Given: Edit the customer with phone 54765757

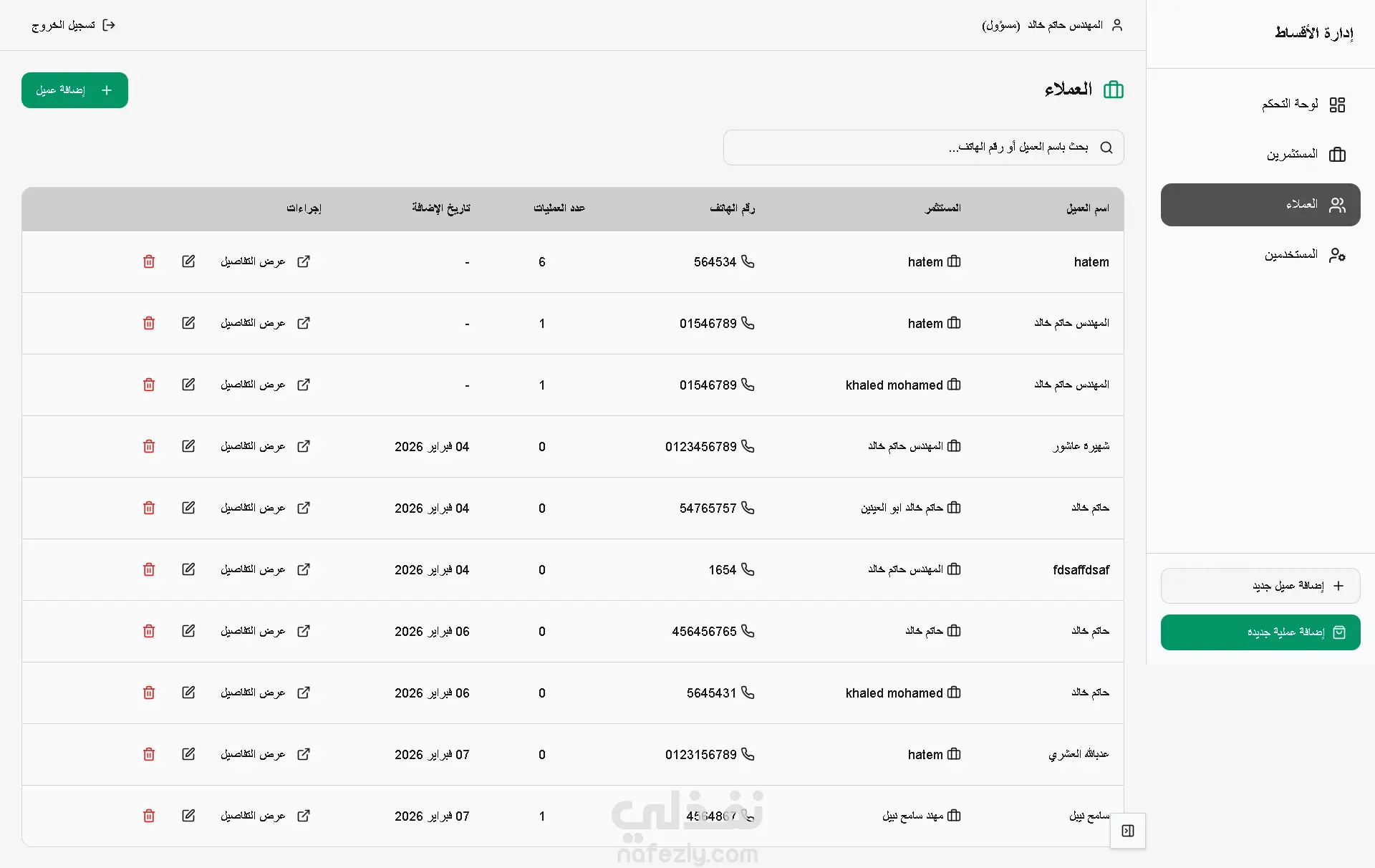Looking at the screenshot, I should click(x=188, y=508).
